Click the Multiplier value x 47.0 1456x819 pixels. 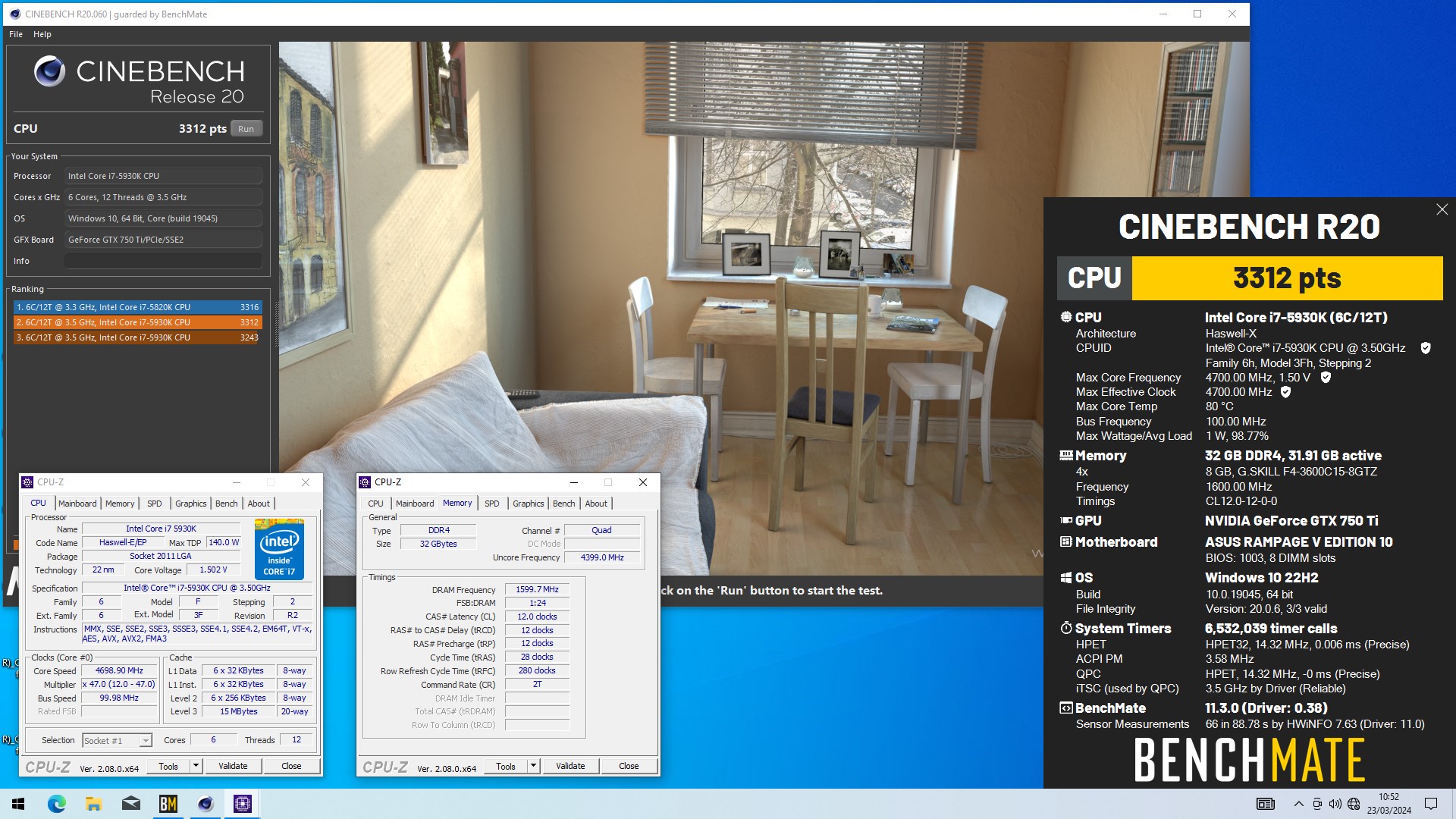click(118, 684)
